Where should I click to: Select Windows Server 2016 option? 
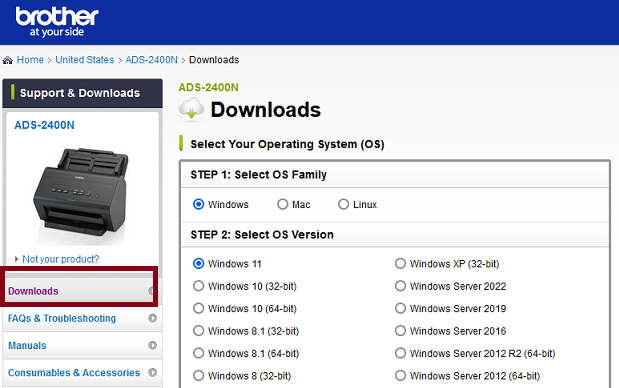400,331
